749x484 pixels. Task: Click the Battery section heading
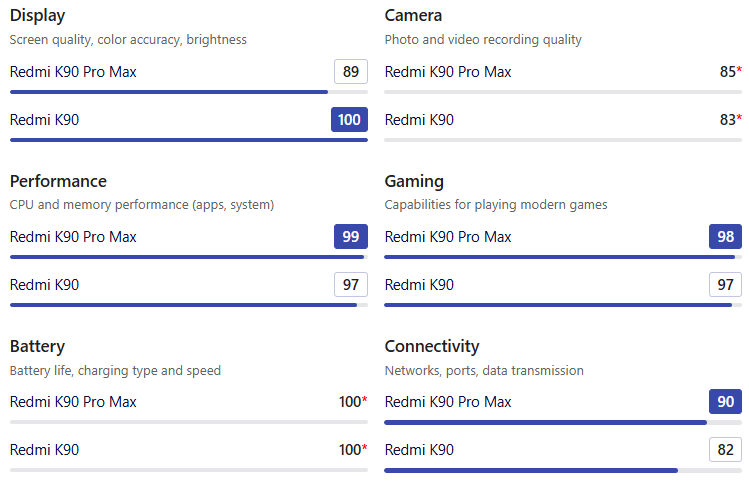click(37, 346)
